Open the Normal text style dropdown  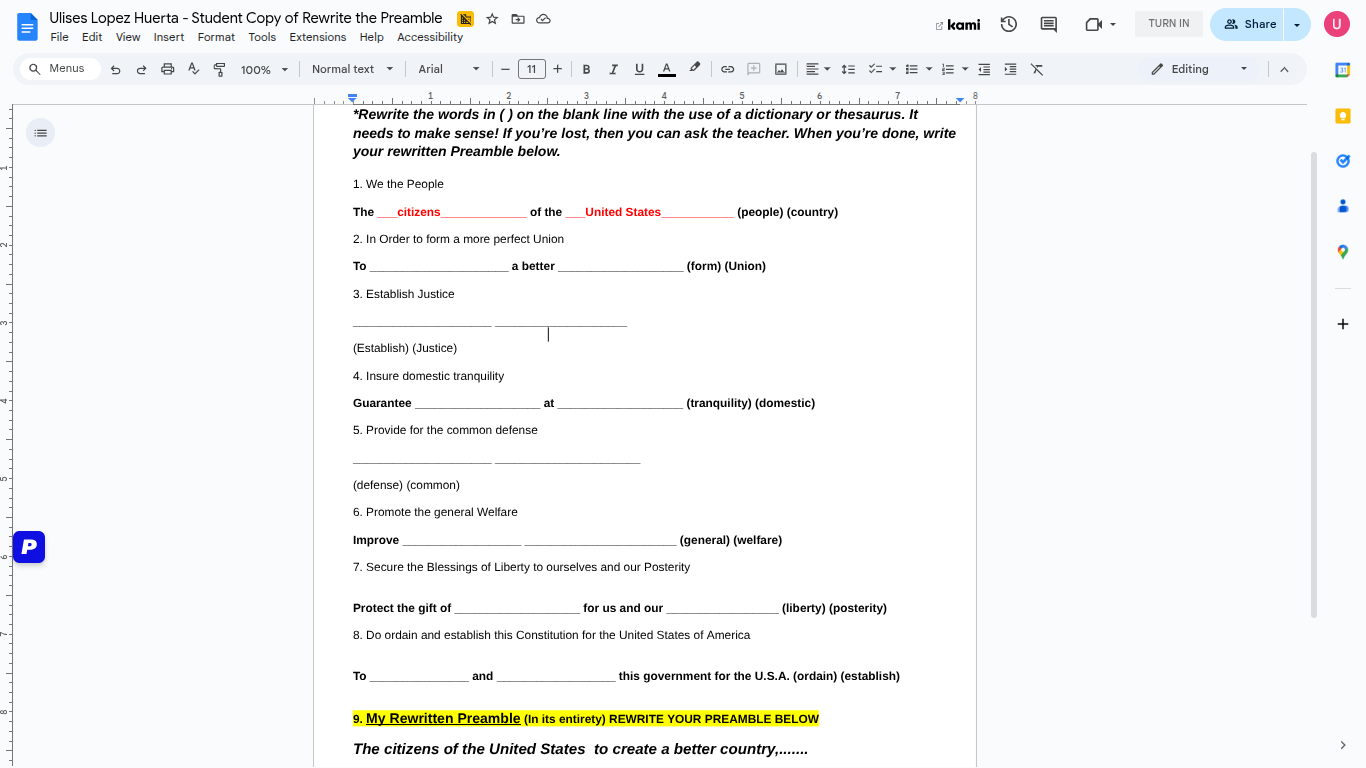point(351,69)
